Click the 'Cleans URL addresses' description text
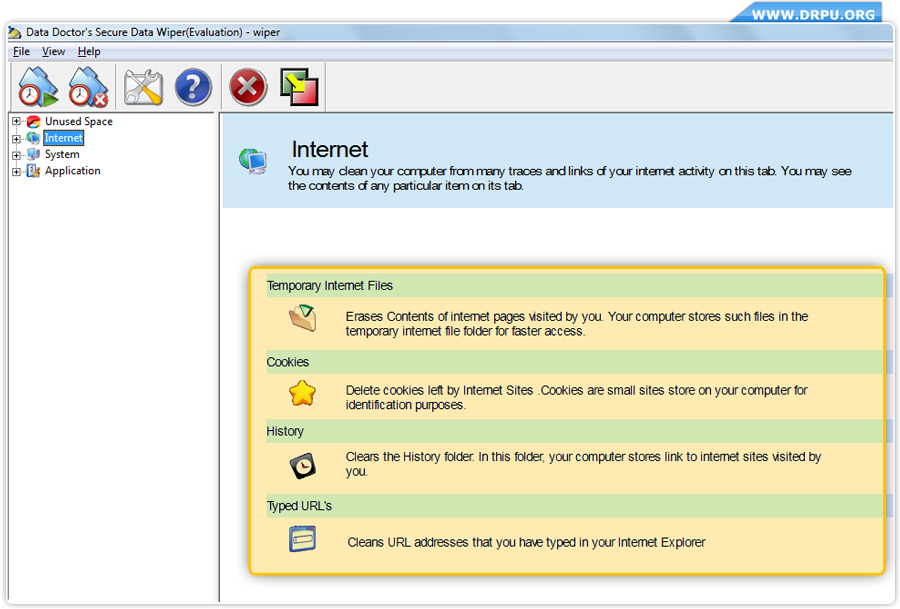This screenshot has width=900, height=609. 526,542
